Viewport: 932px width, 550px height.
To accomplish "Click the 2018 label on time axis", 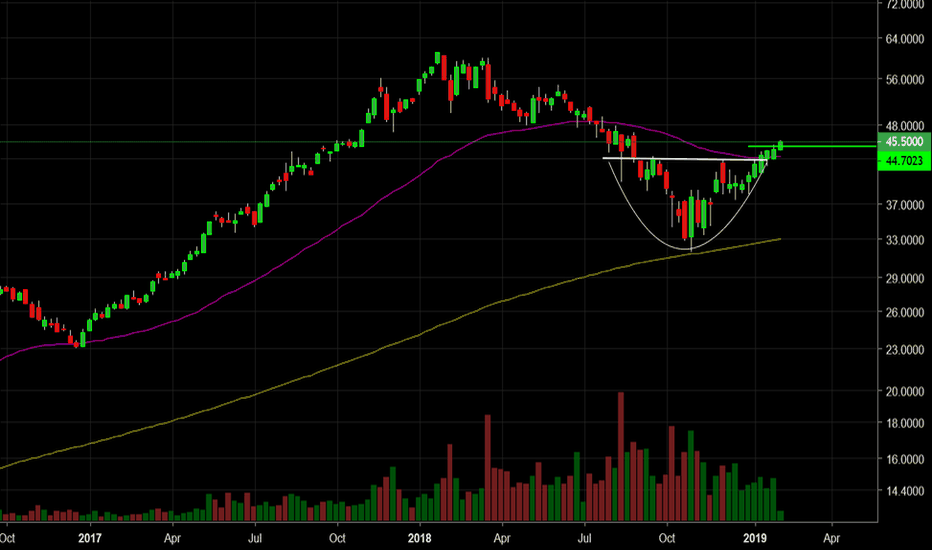I will coord(420,538).
